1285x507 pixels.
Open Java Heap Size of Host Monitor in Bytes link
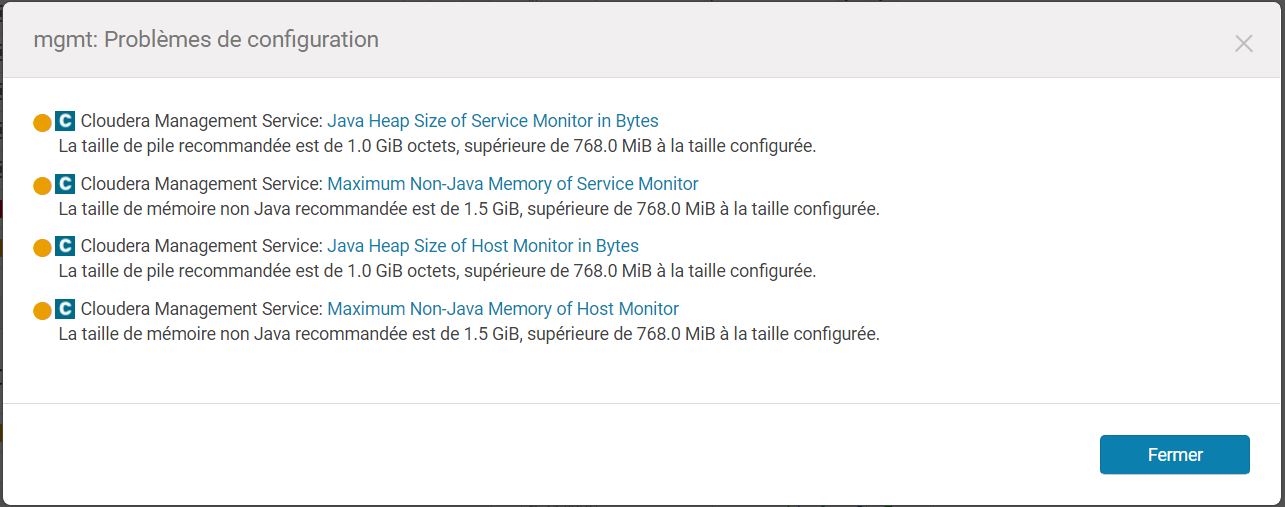[482, 246]
